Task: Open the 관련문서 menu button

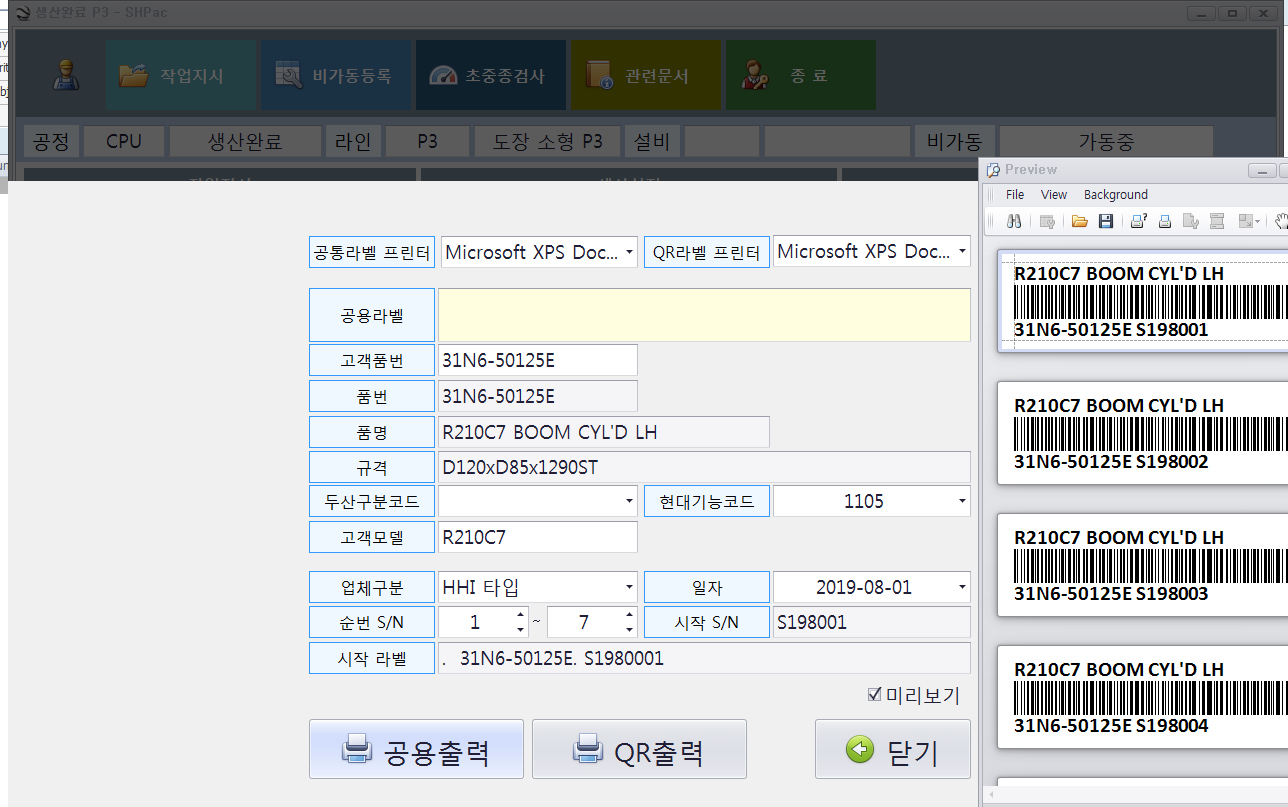Action: [646, 75]
